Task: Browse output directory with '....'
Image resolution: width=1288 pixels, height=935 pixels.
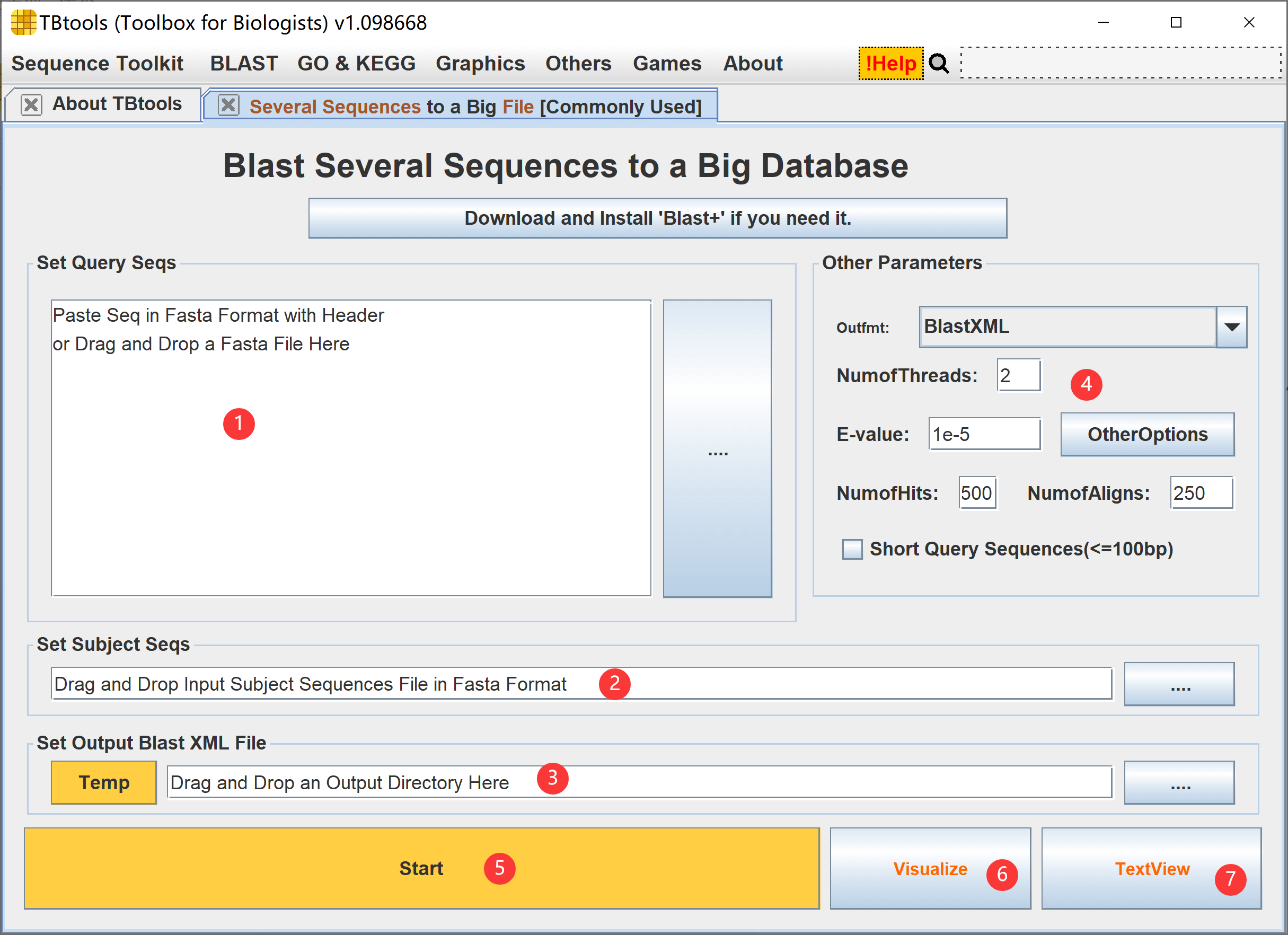Action: [1179, 782]
